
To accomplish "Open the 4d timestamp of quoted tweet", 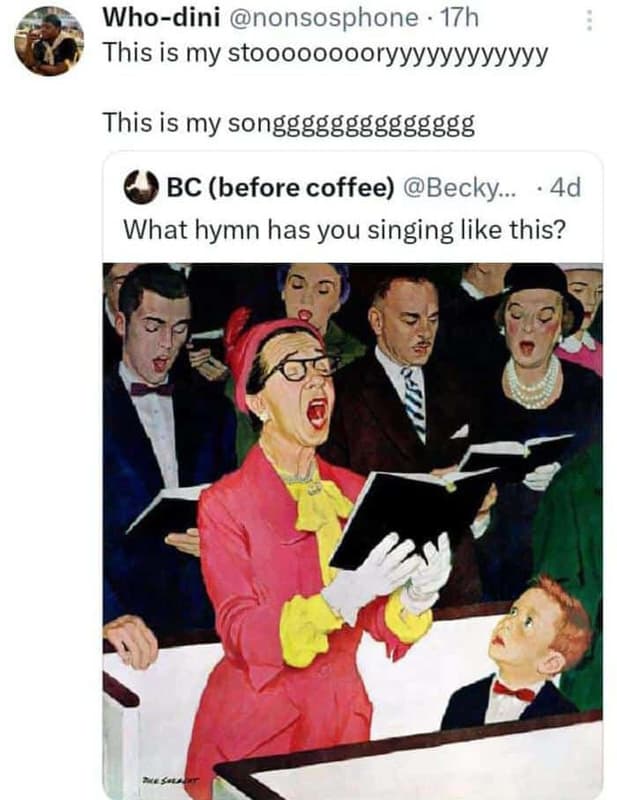I will (x=566, y=187).
